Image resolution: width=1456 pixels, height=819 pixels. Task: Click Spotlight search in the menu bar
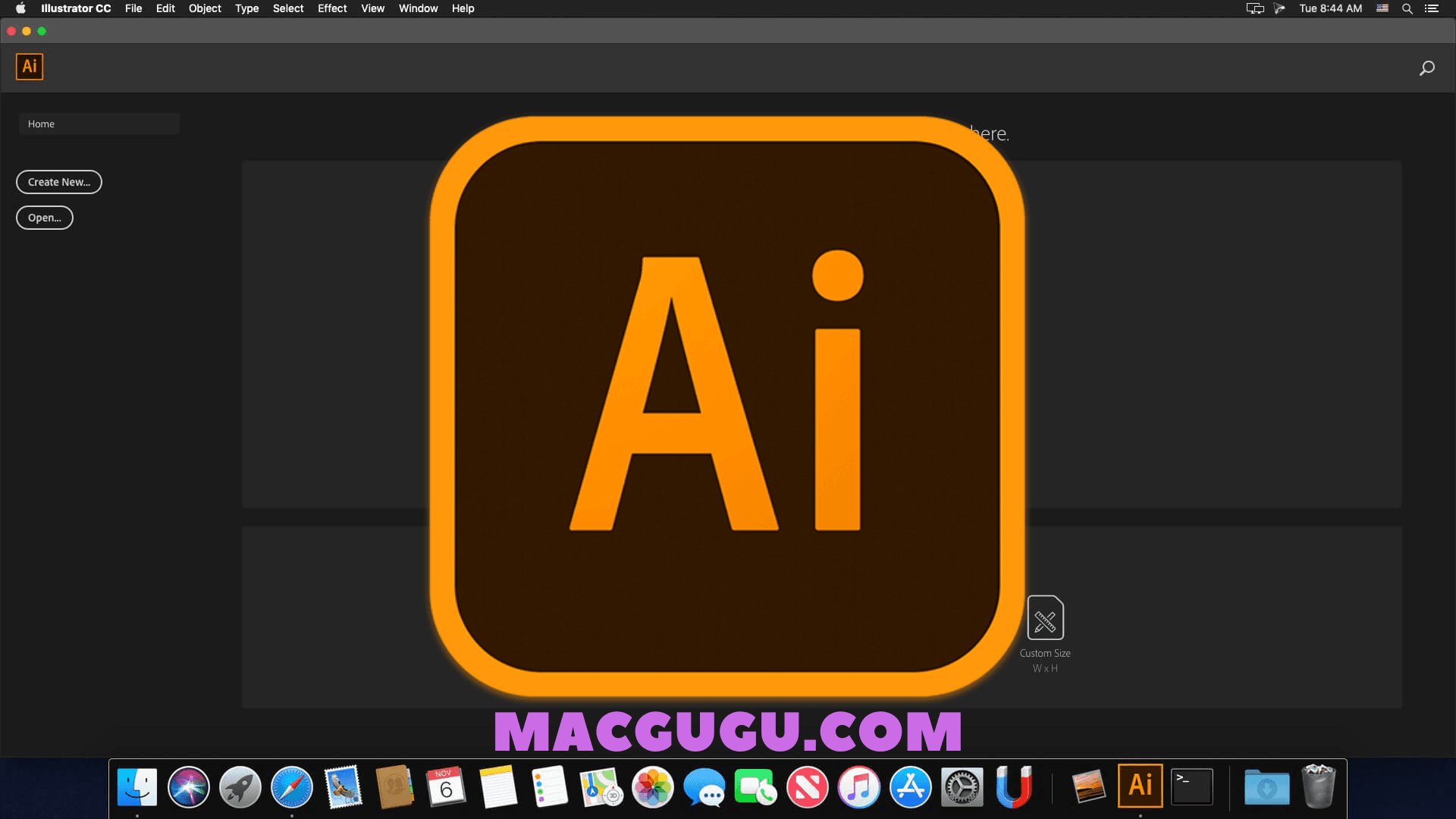coord(1407,8)
